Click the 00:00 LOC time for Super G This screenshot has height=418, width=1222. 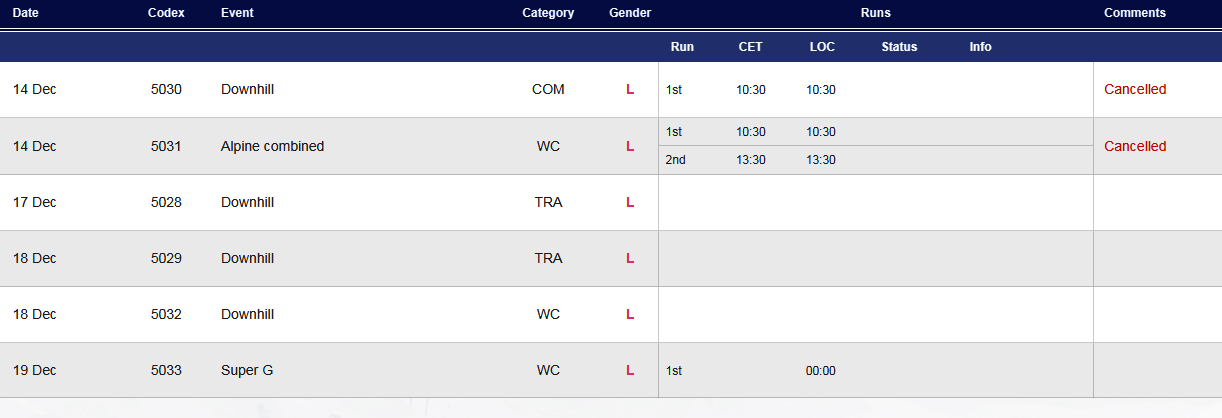coord(821,371)
